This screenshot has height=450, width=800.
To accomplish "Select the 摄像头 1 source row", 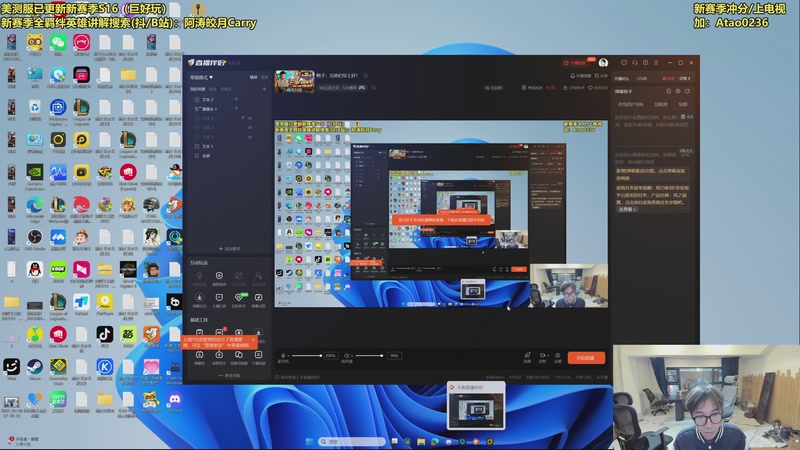I will pyautogui.click(x=230, y=109).
